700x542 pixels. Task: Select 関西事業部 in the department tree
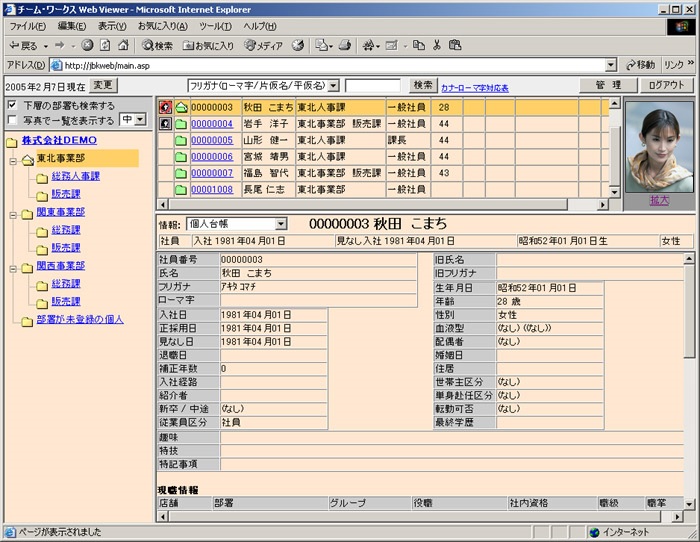pos(61,266)
